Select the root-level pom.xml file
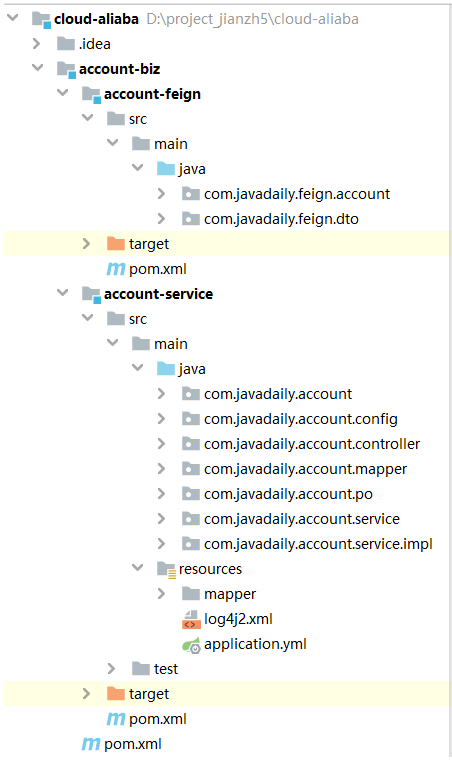 pyautogui.click(x=133, y=745)
